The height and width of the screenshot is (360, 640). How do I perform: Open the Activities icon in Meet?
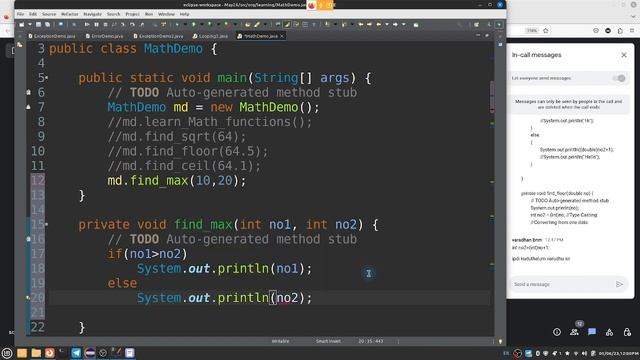[x=609, y=332]
